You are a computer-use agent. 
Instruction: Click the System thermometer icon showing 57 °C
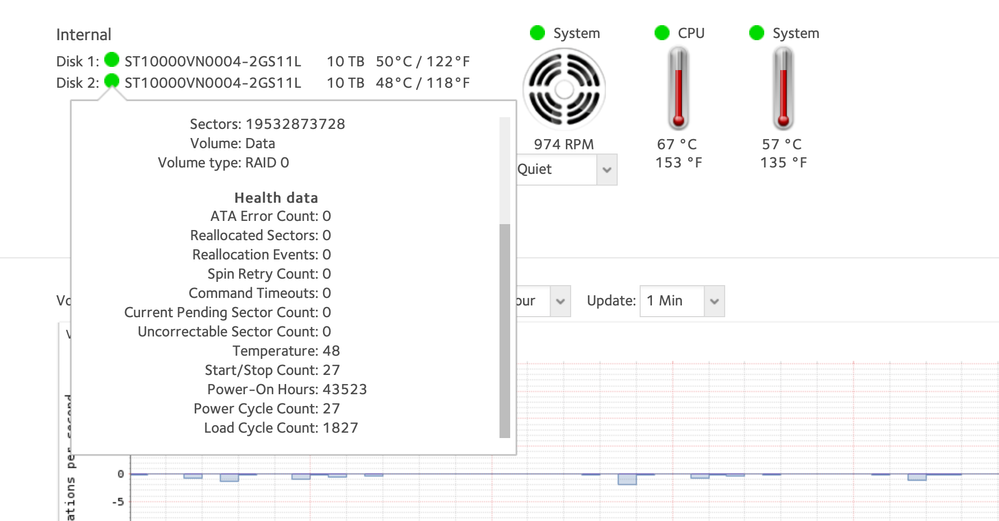(x=784, y=89)
